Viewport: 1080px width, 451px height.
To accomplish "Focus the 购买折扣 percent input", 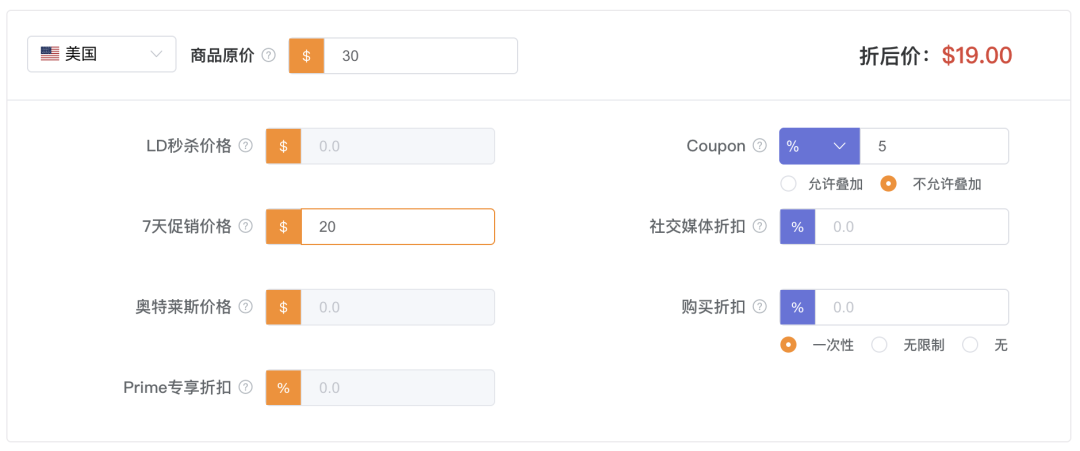I will 911,307.
